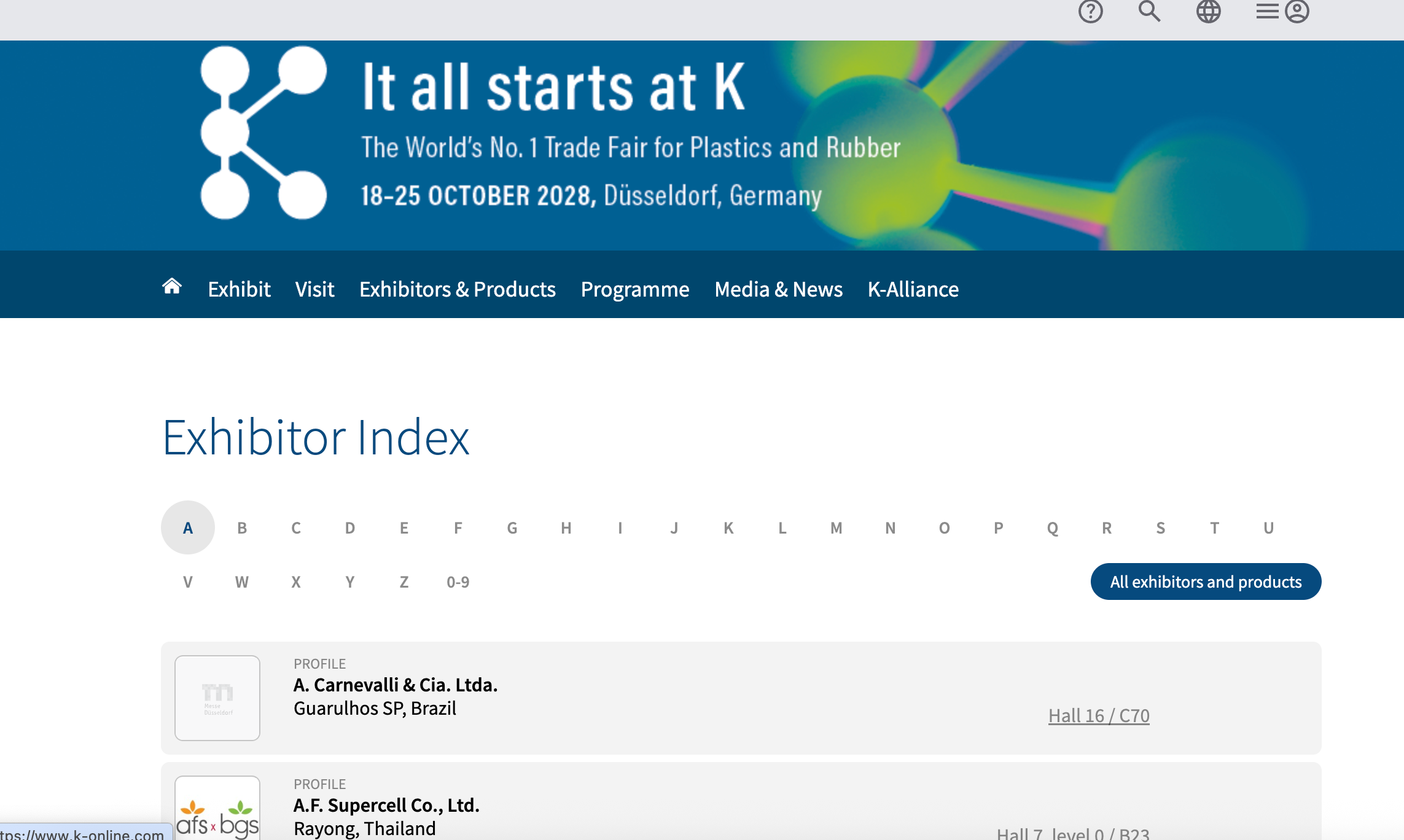Open the search magnifier icon
Viewport: 1404px width, 840px height.
[x=1149, y=11]
